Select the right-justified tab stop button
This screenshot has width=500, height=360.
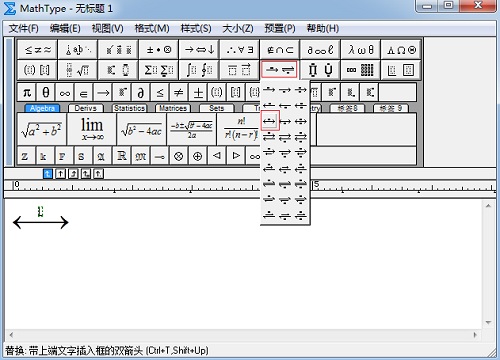tap(73, 174)
